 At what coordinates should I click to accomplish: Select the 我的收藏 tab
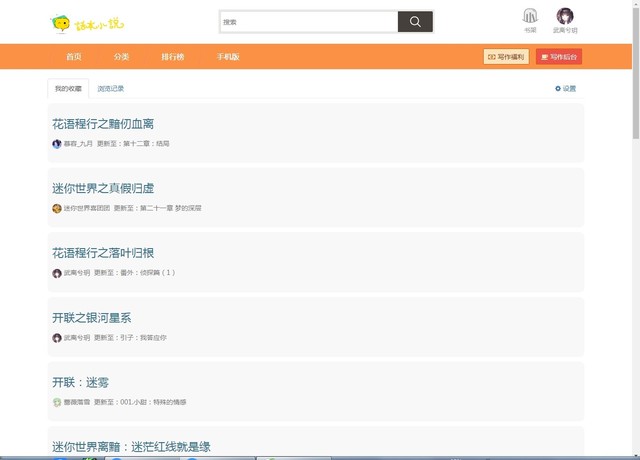[x=68, y=89]
